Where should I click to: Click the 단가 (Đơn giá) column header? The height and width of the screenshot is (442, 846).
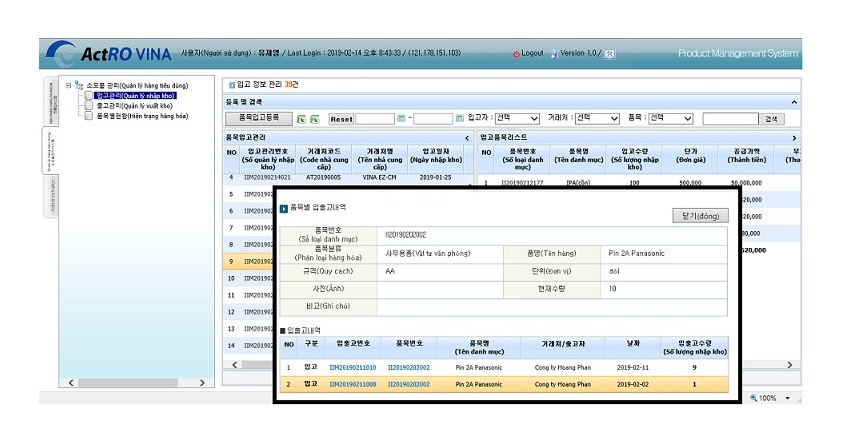pyautogui.click(x=690, y=159)
